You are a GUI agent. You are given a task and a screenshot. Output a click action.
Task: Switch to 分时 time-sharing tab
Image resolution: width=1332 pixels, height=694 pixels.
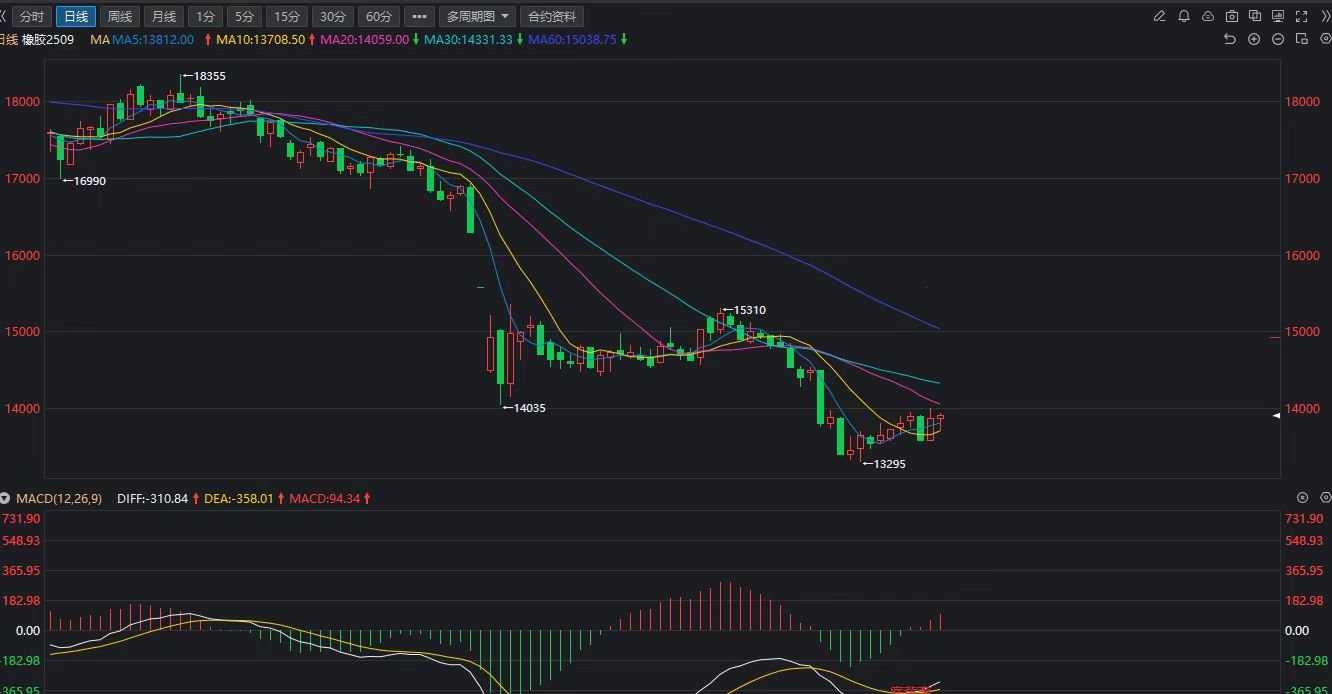[31, 17]
